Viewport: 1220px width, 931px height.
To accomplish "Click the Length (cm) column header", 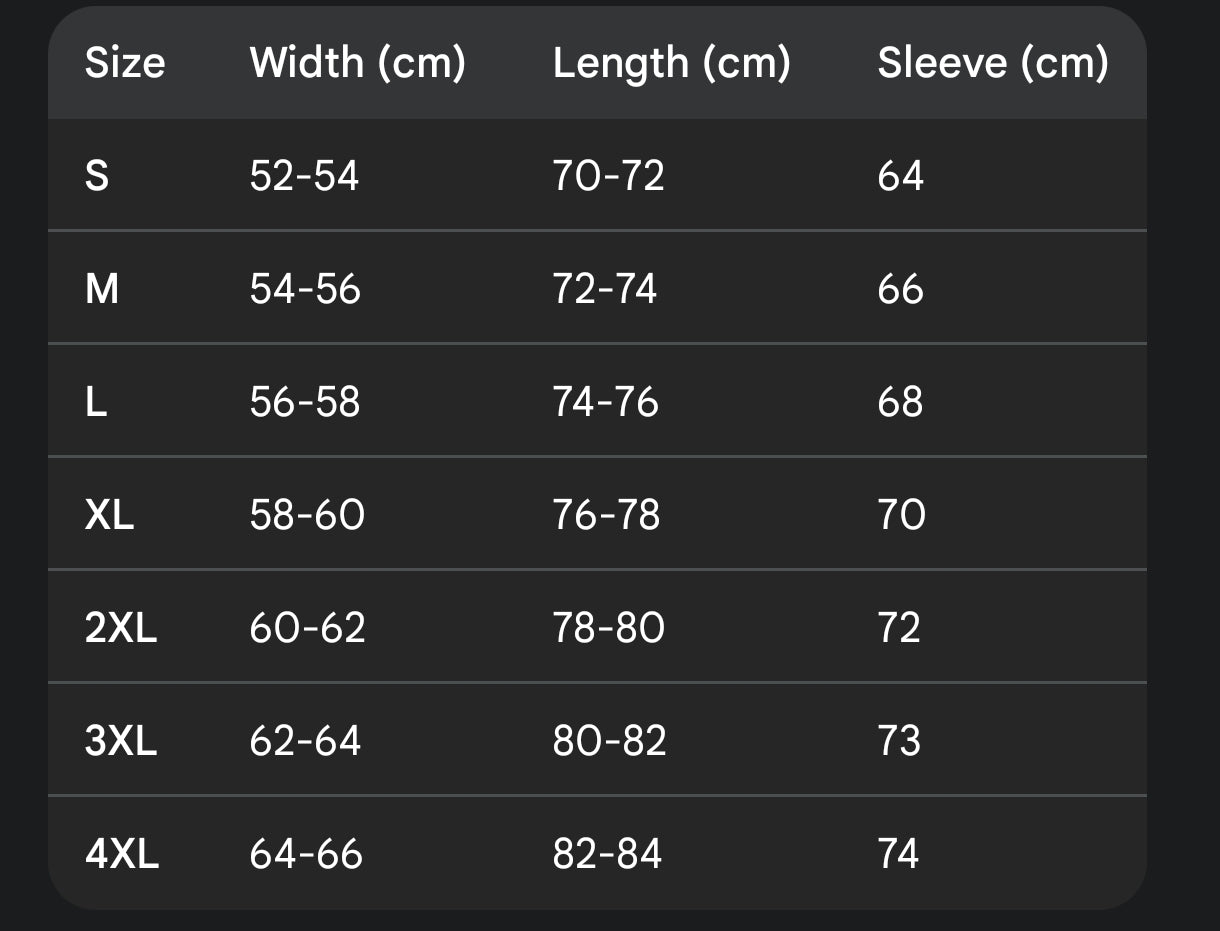I will [672, 63].
